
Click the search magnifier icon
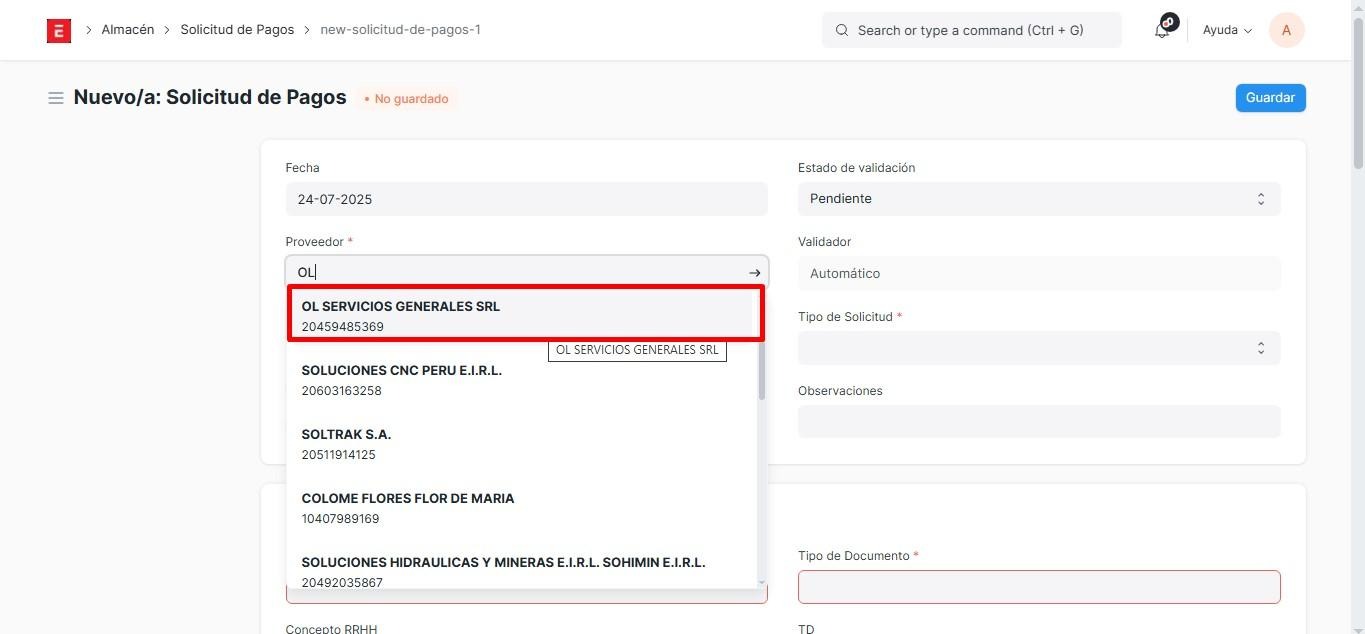click(x=842, y=30)
